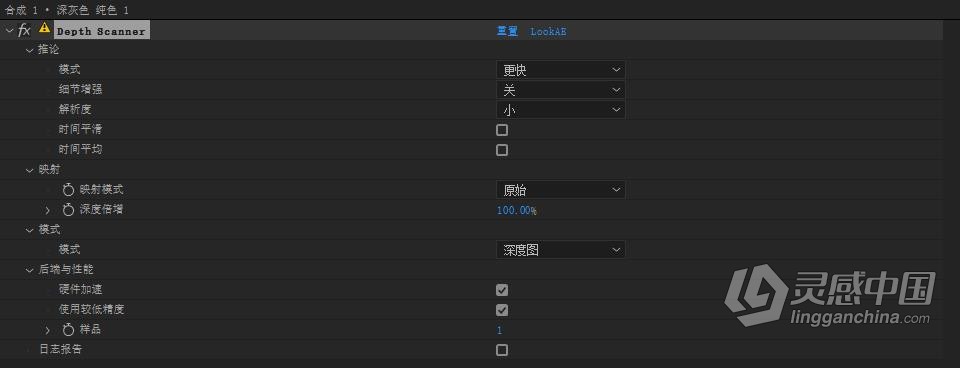Open the 解析度 dropdown set to 小
The width and height of the screenshot is (960, 368).
(560, 110)
